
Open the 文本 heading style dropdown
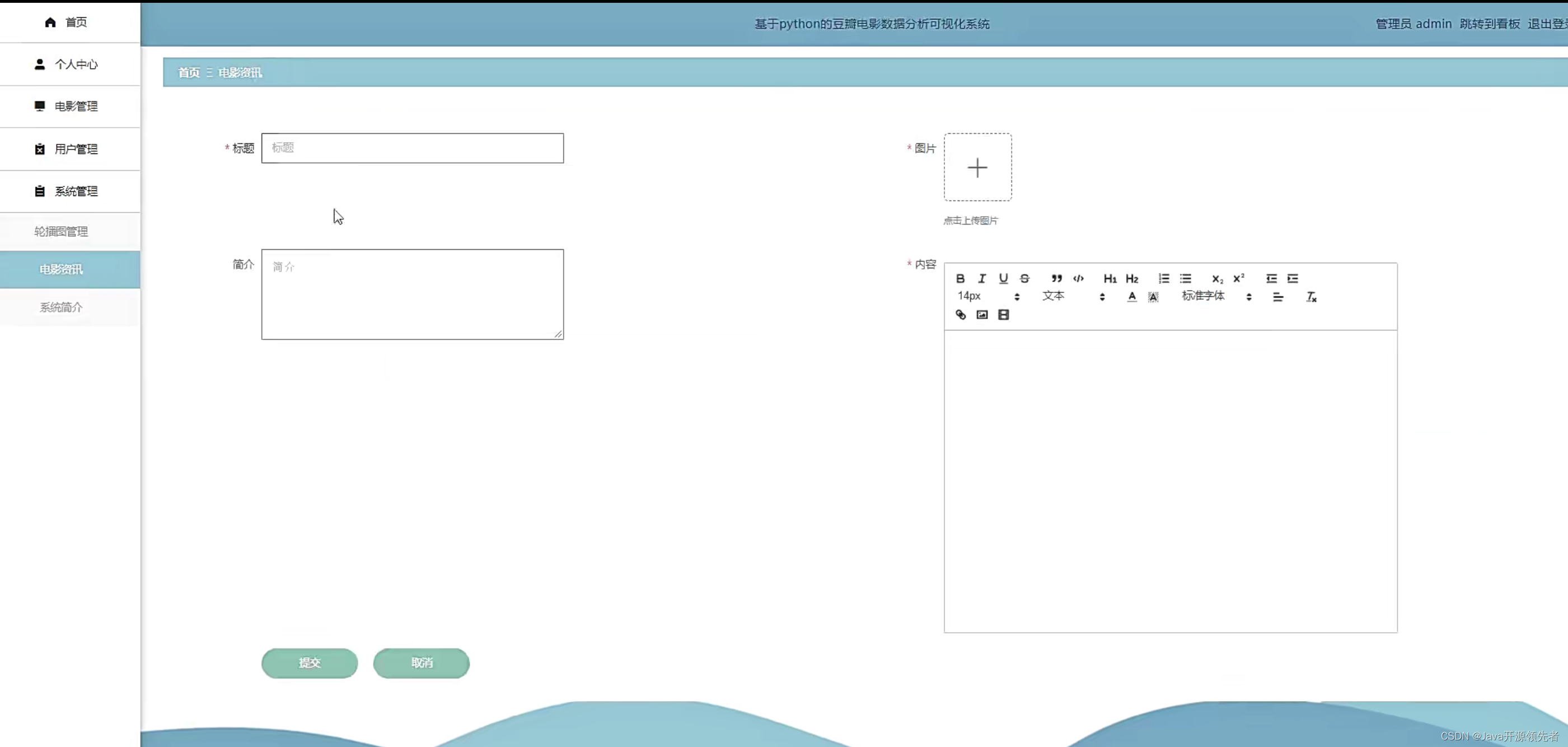coord(1073,296)
